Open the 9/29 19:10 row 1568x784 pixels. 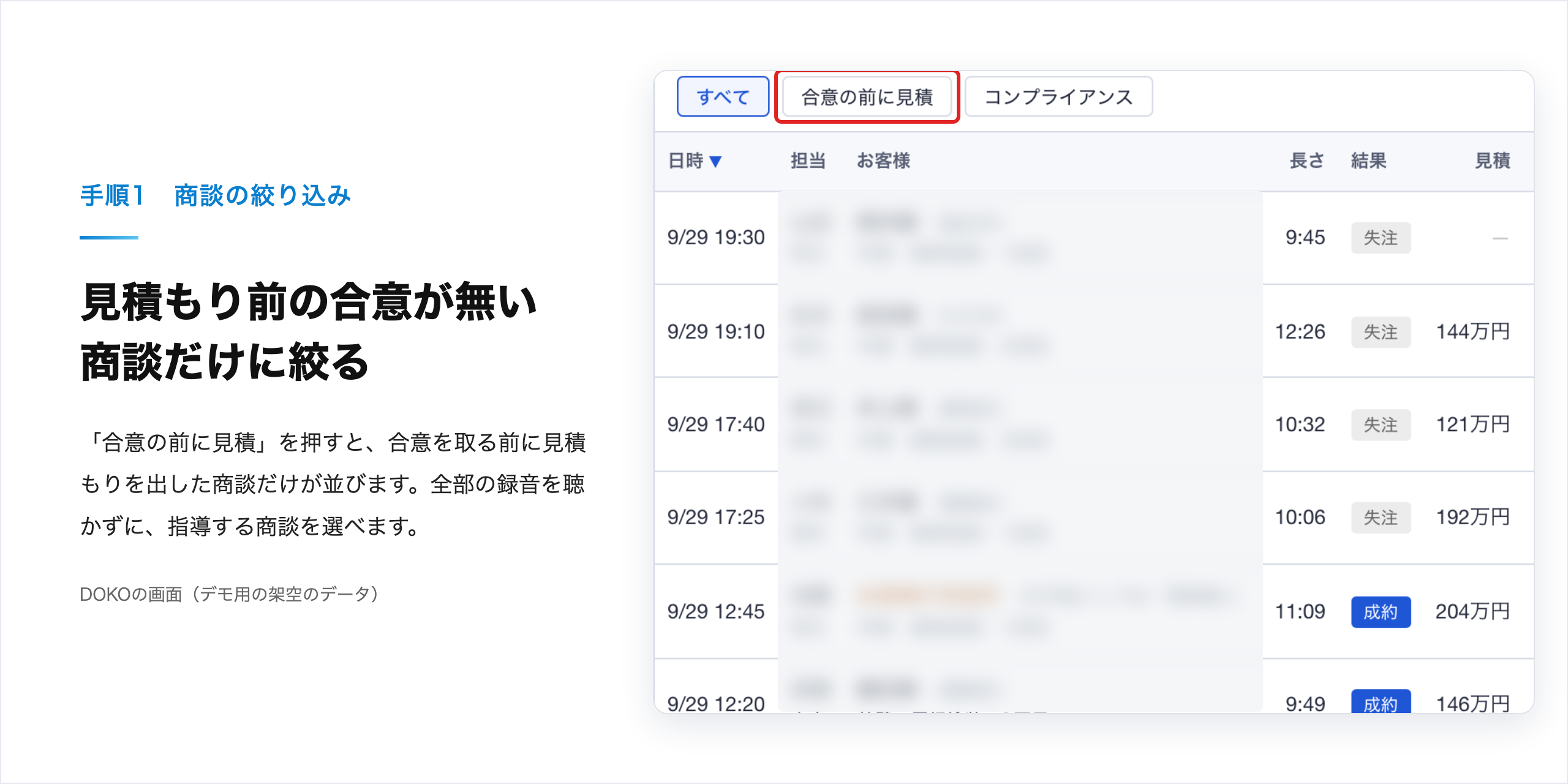pos(1094,331)
